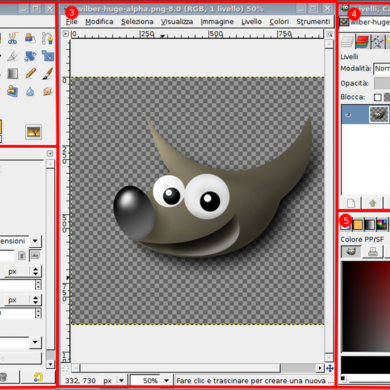Select the Scale tool
Image resolution: width=390 pixels, height=390 pixels.
[x=48, y=56]
